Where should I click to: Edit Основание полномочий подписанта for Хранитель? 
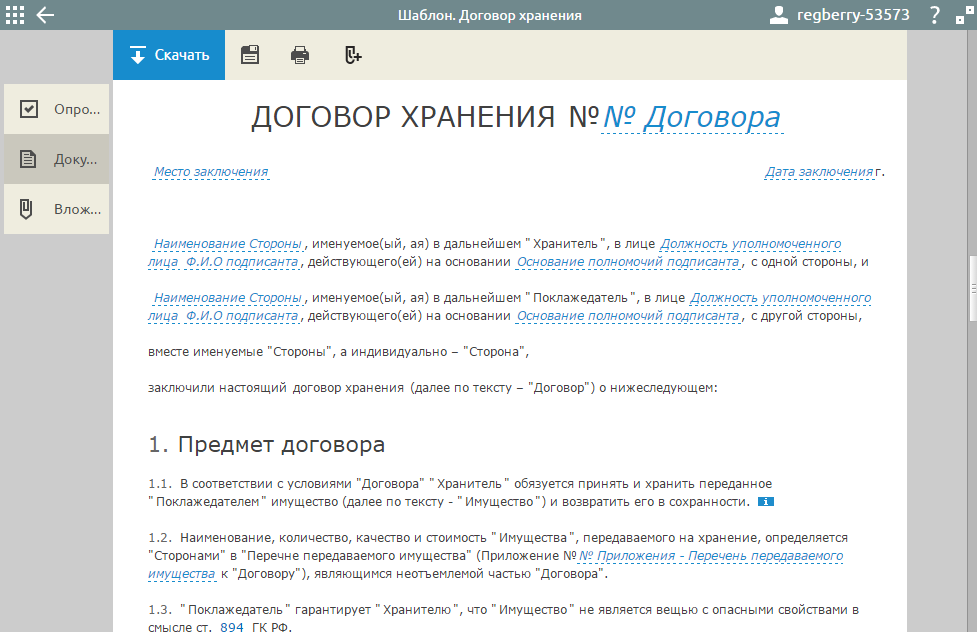tap(627, 262)
